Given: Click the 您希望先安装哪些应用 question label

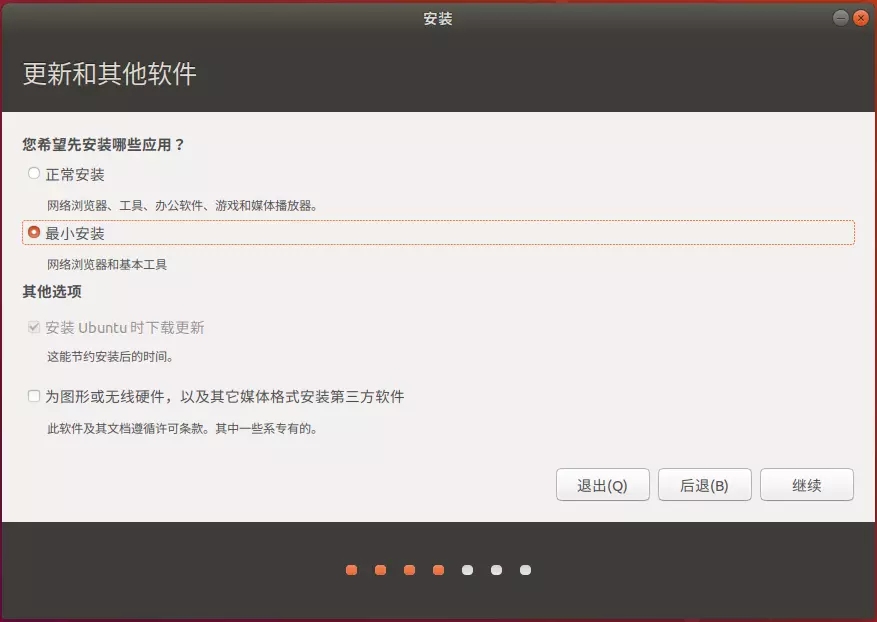Looking at the screenshot, I should [x=104, y=144].
